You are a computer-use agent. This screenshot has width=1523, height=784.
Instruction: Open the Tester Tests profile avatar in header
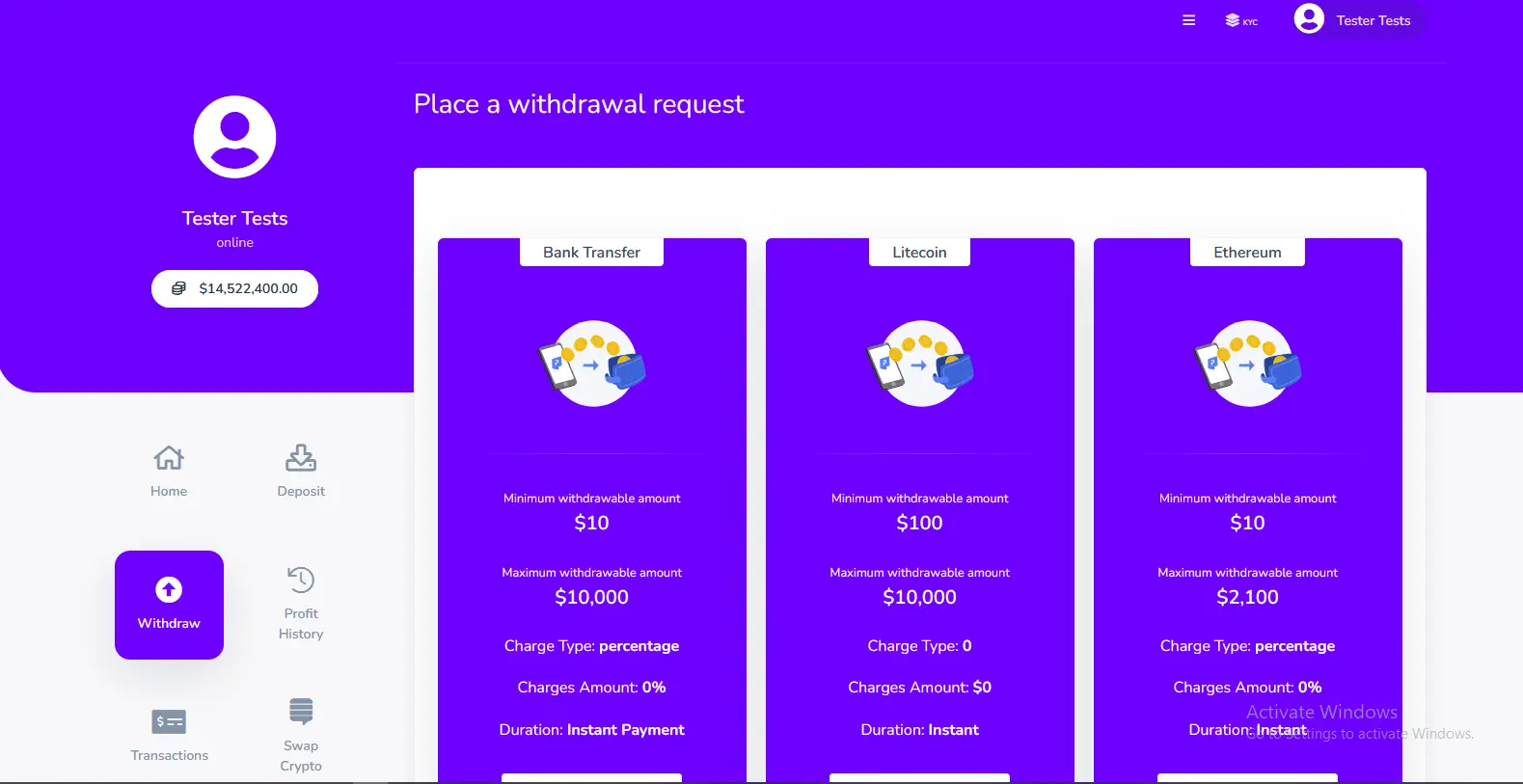[1309, 18]
